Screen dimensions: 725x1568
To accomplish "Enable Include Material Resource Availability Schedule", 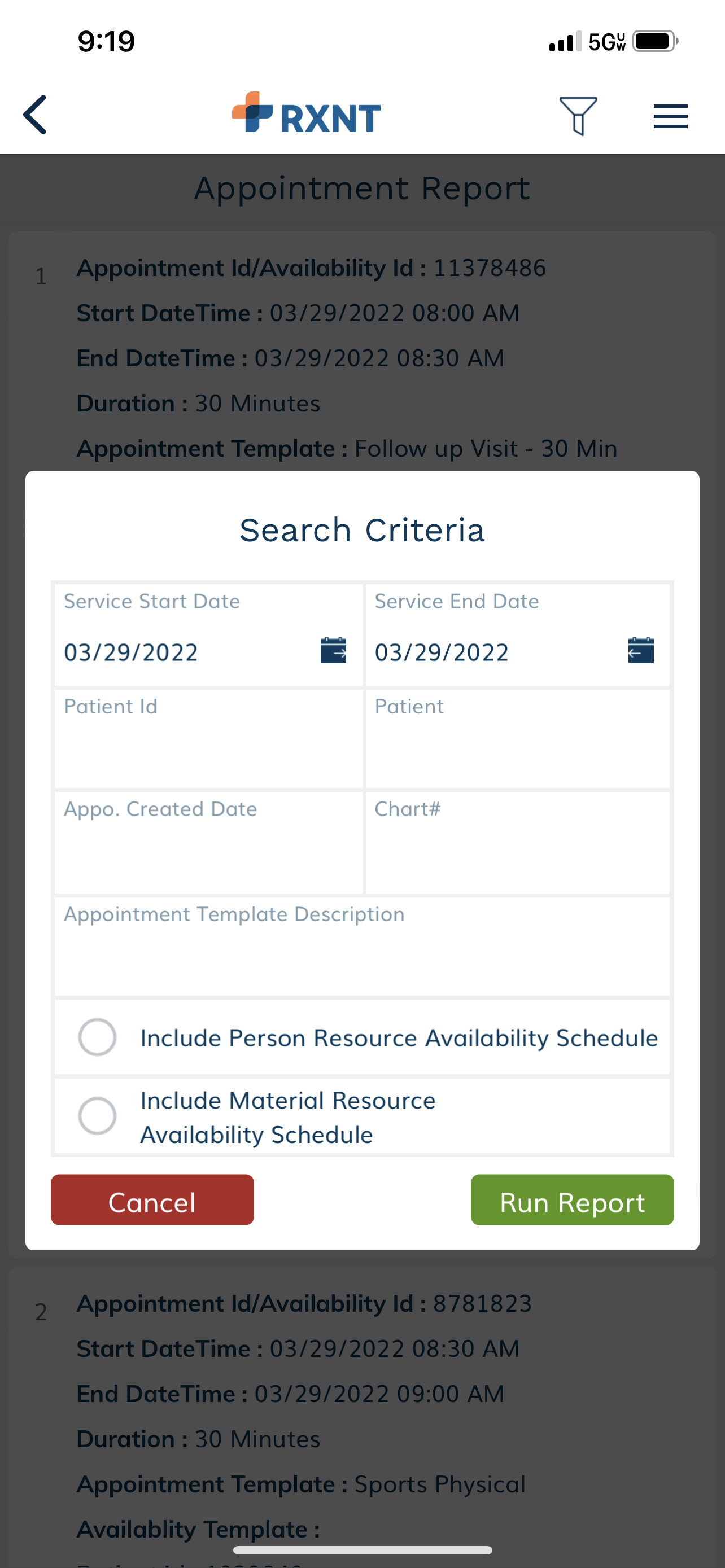I will [97, 1116].
